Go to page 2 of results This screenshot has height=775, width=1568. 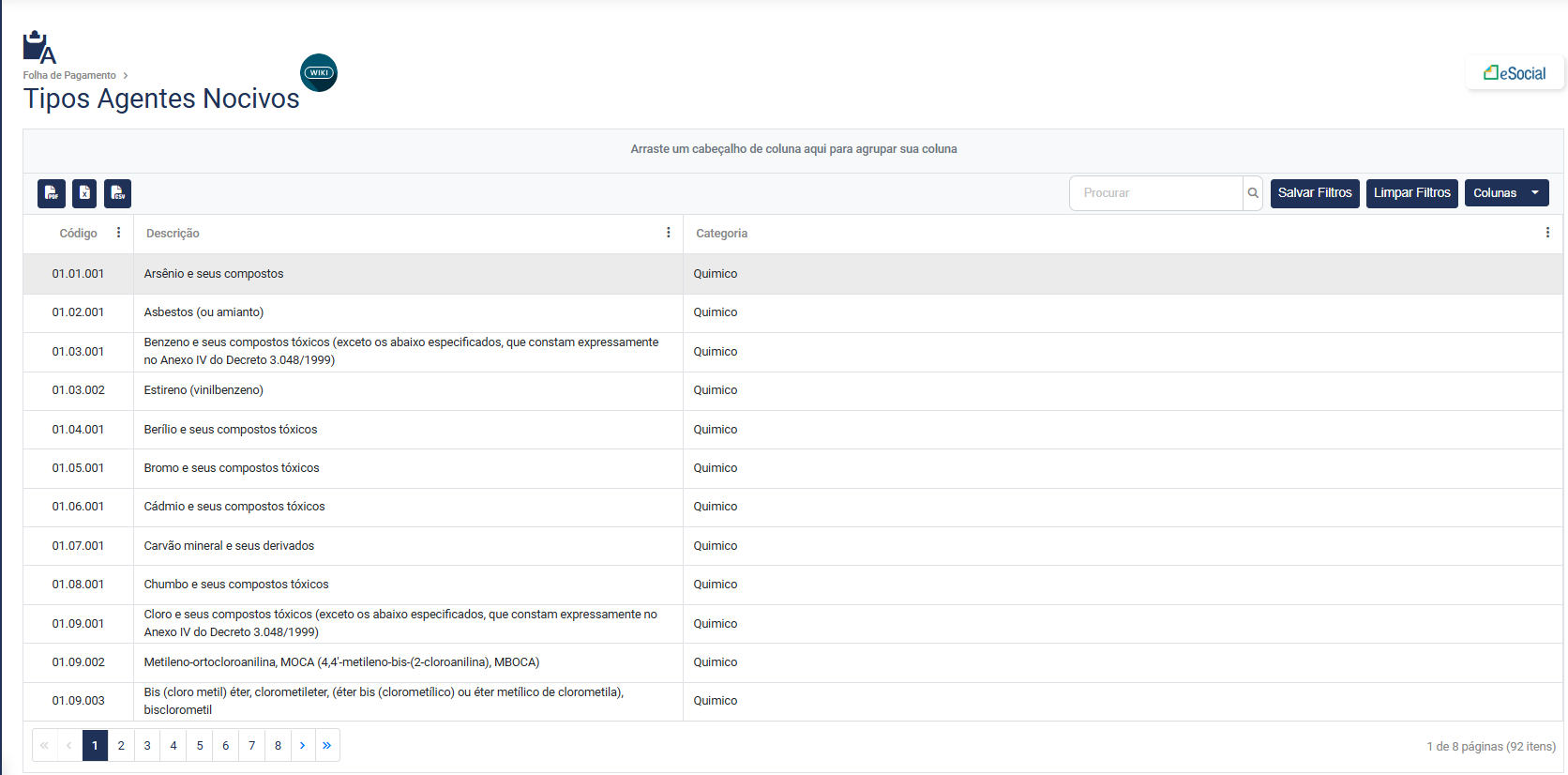[x=121, y=746]
